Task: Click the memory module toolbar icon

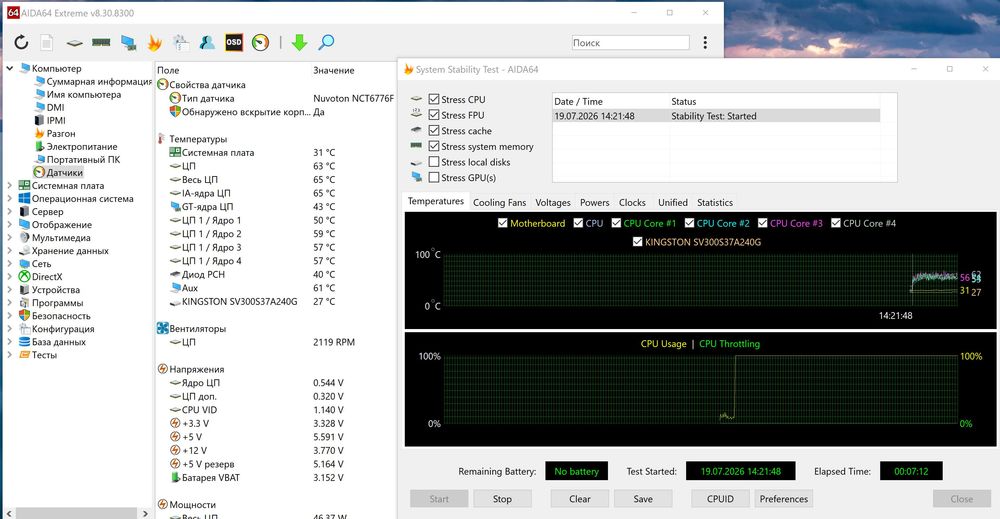Action: (101, 43)
